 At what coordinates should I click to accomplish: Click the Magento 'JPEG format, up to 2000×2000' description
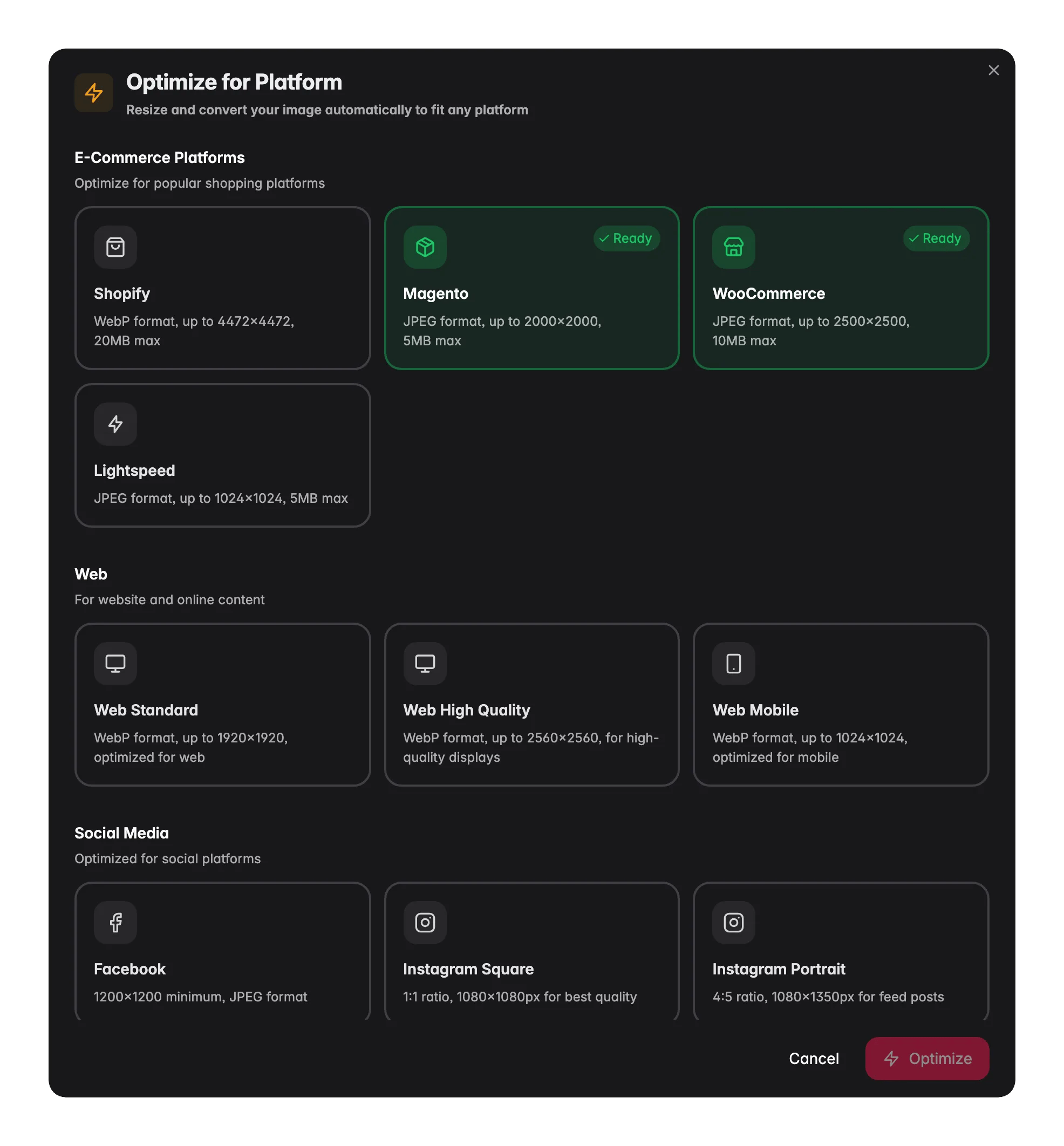[502, 331]
